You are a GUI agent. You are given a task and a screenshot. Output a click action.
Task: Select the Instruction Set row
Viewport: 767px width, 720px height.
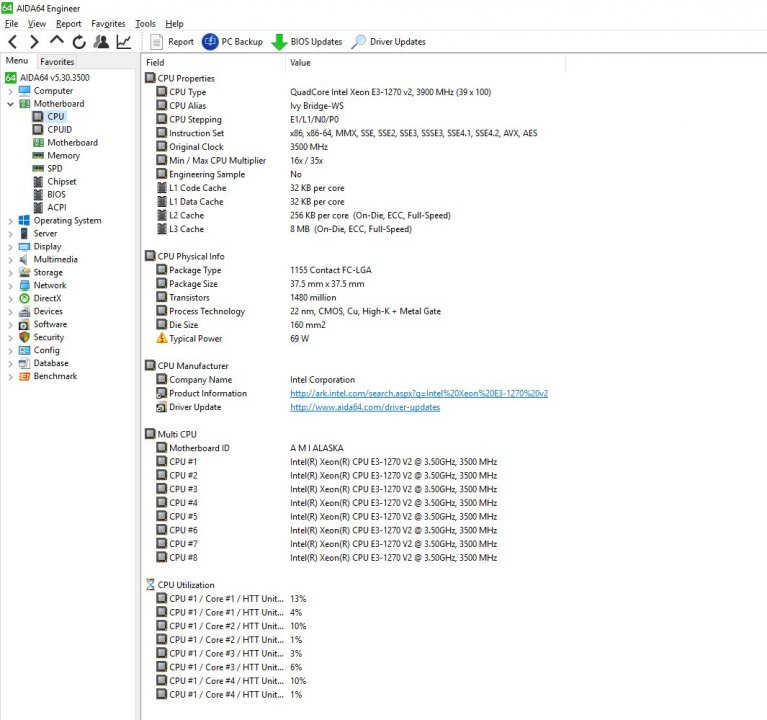click(347, 133)
